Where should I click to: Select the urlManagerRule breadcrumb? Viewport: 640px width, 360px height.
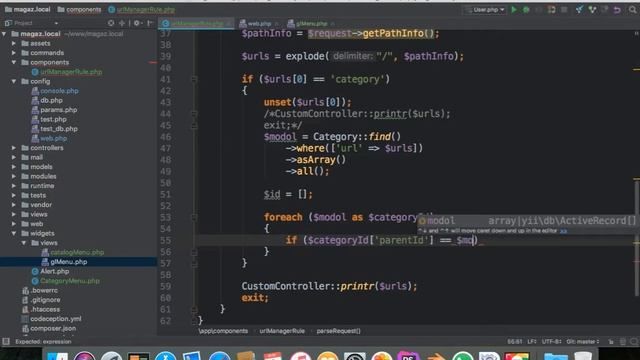point(282,331)
